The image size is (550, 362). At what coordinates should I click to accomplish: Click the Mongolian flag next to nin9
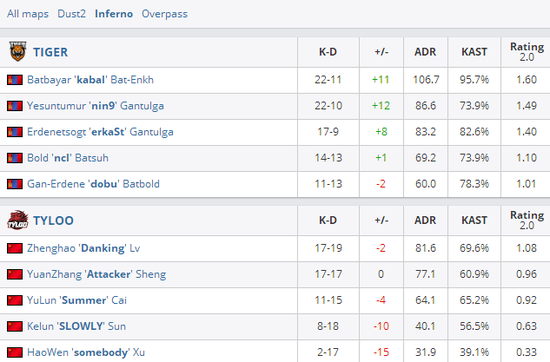pos(15,106)
